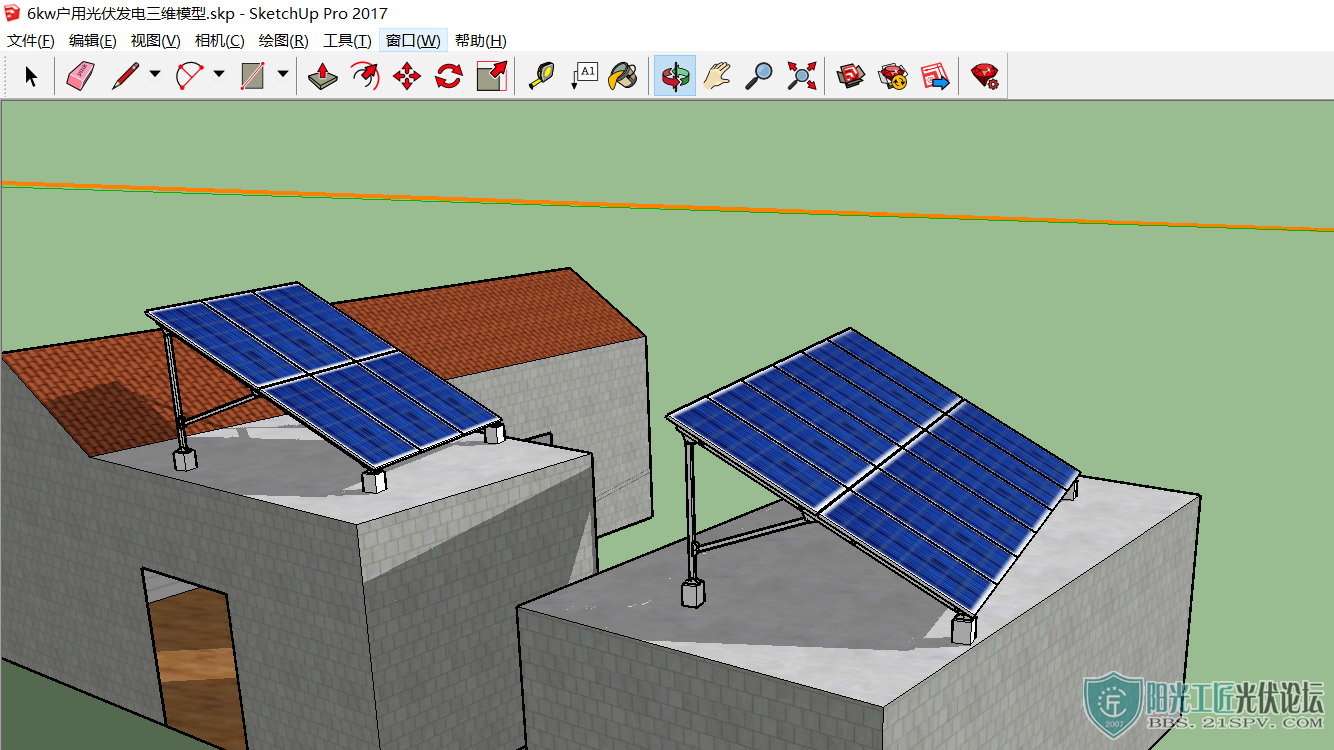Toggle the active Orbit tool

pyautogui.click(x=675, y=76)
